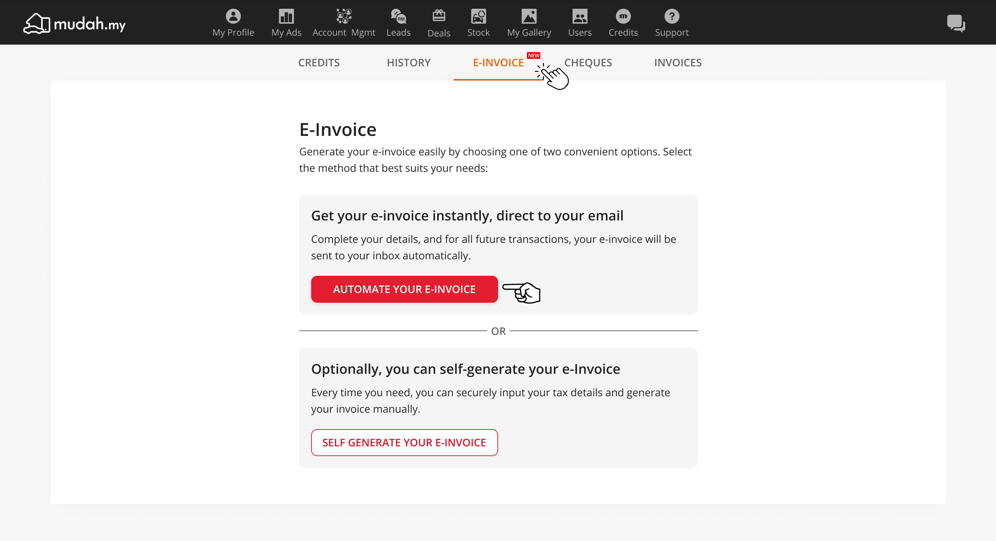The image size is (996, 541).
Task: Click SELF GENERATE YOUR E-INVOICE button
Action: 404,442
